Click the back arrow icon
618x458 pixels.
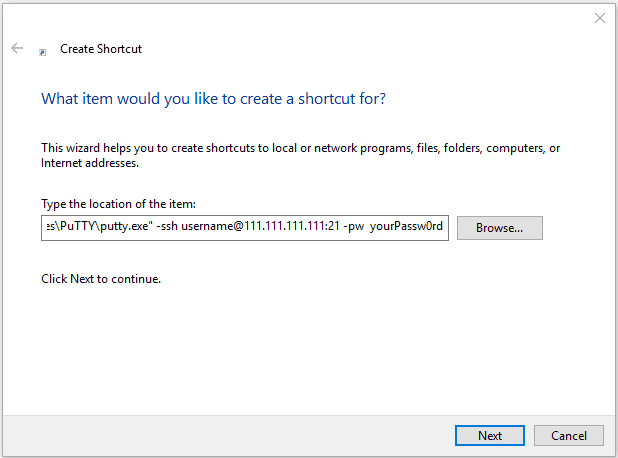(x=17, y=48)
